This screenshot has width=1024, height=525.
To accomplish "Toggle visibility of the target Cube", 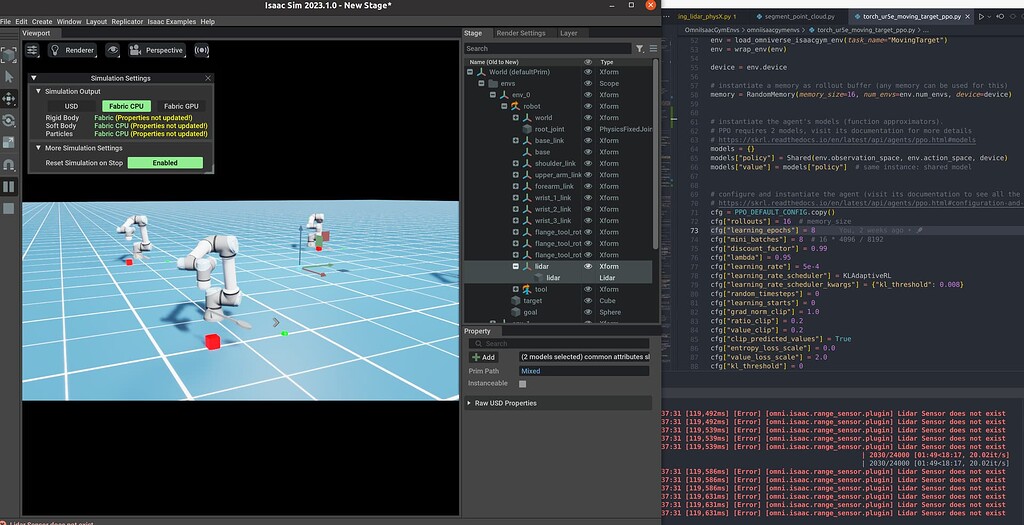I will [x=588, y=301].
